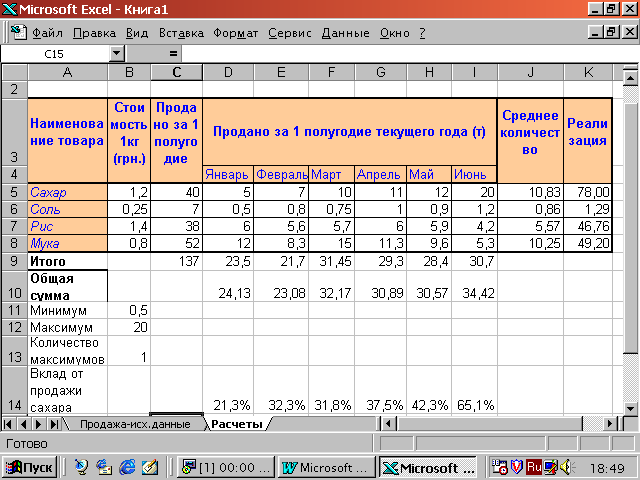
Task: Switch to the Расчеты sheet tab
Action: point(237,424)
